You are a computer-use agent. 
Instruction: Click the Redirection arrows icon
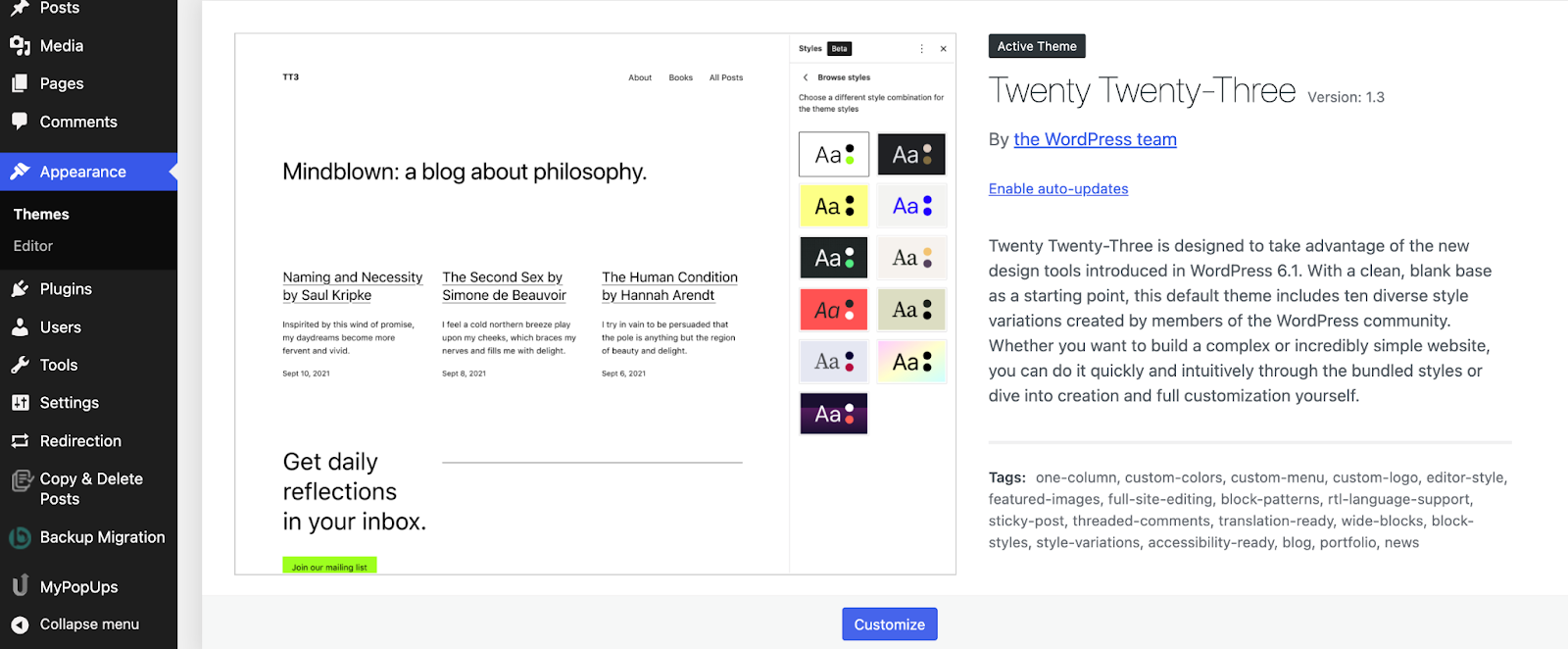pyautogui.click(x=20, y=441)
